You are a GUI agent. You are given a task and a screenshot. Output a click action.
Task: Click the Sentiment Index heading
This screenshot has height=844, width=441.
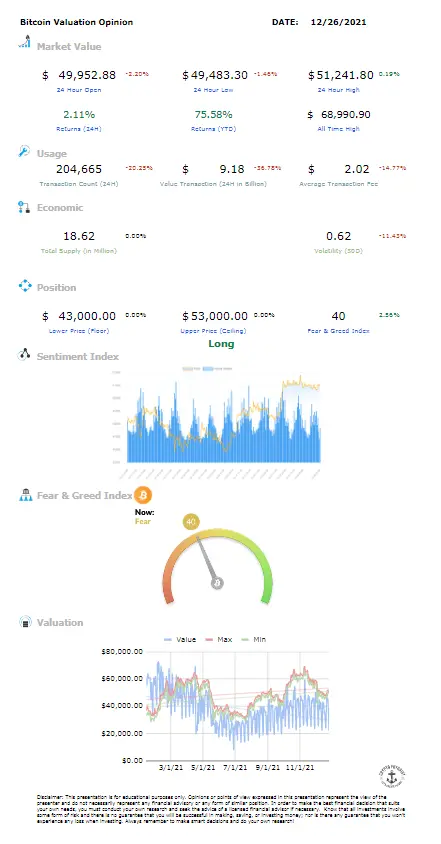click(x=78, y=356)
